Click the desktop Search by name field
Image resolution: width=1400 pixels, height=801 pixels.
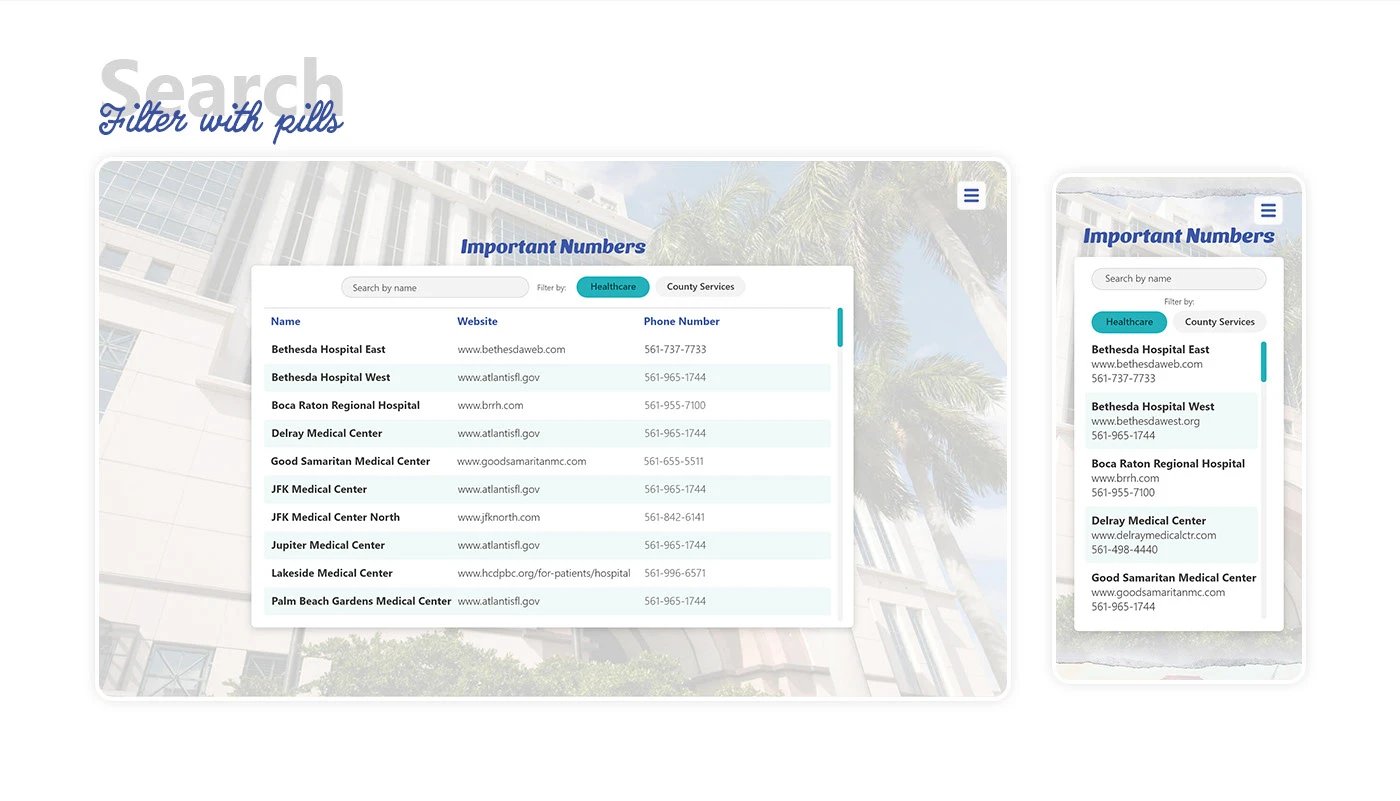pyautogui.click(x=435, y=288)
